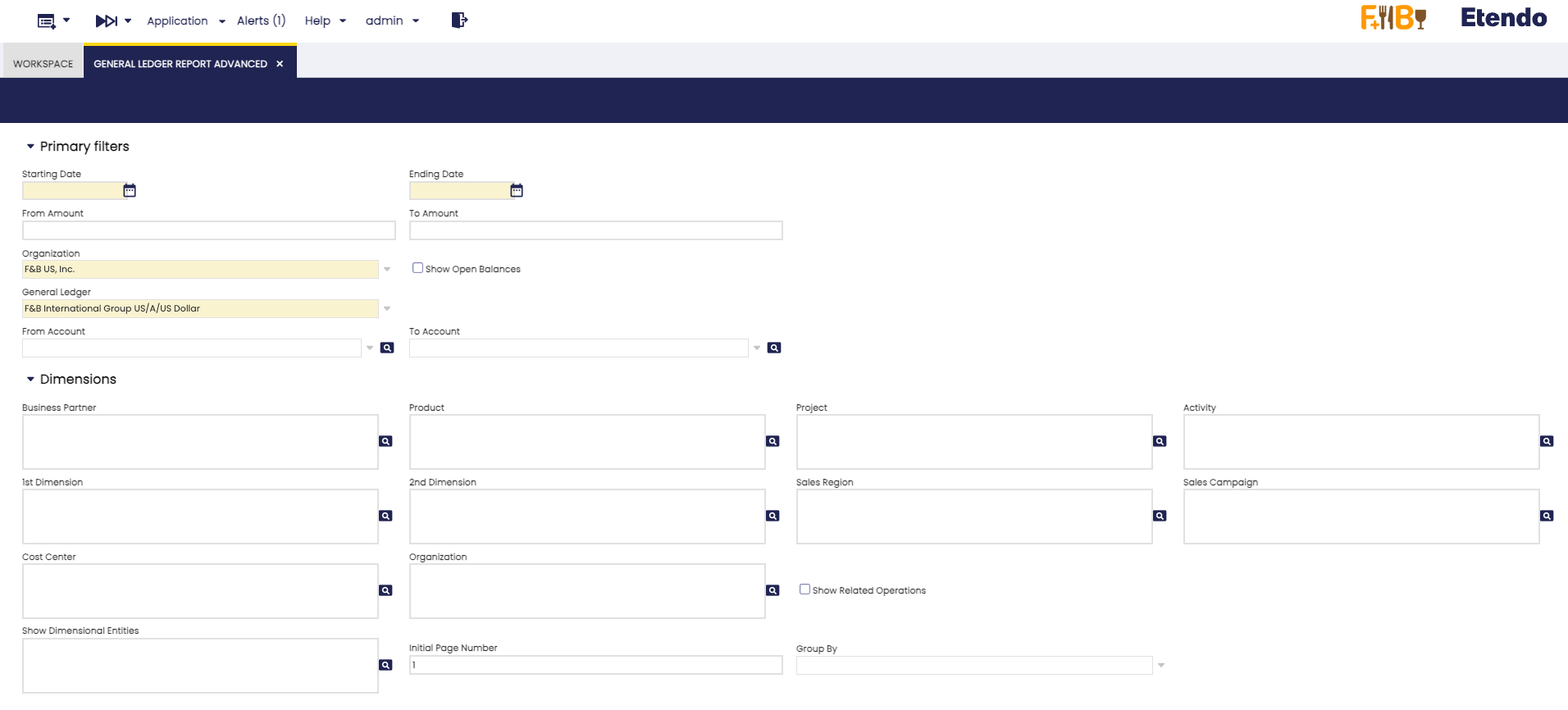Click the From Account search icon

click(x=387, y=348)
